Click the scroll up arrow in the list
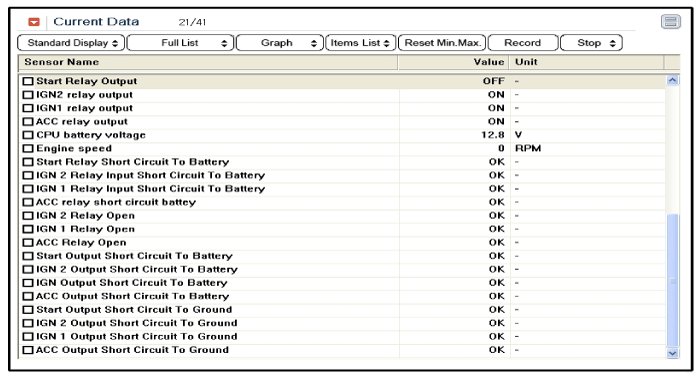The width and height of the screenshot is (700, 377). click(x=672, y=80)
